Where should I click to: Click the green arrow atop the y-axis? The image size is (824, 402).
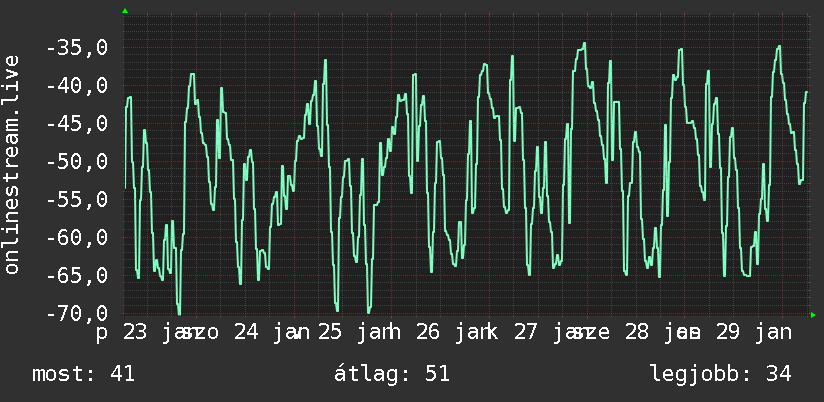pos(125,11)
